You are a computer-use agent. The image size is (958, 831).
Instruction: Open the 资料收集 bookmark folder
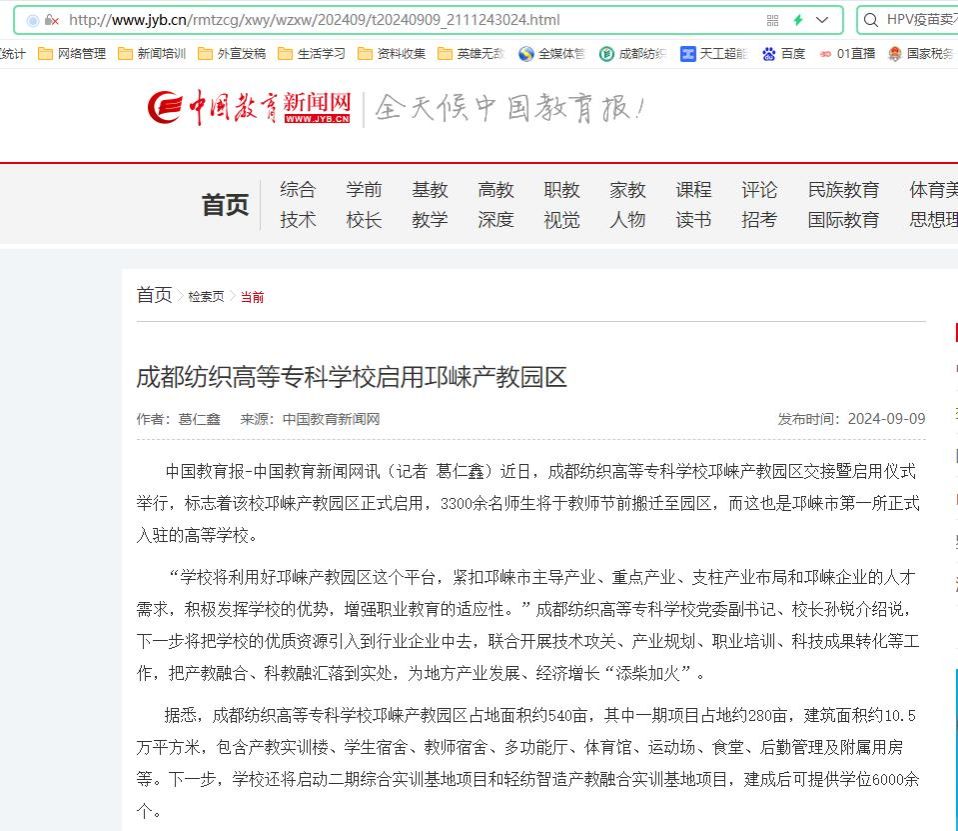pos(391,54)
